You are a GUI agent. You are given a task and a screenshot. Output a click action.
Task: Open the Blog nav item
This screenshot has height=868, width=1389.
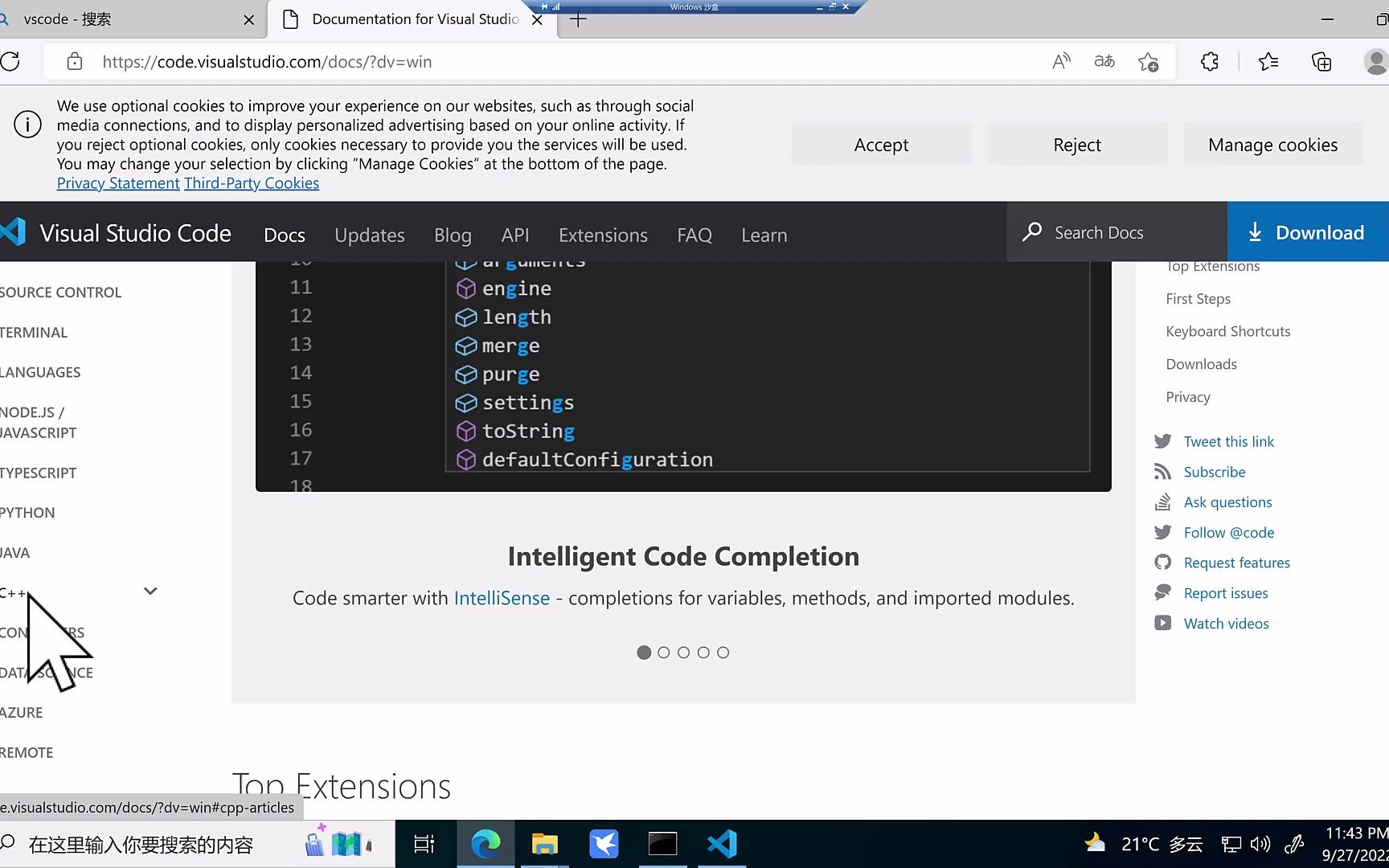pos(453,235)
